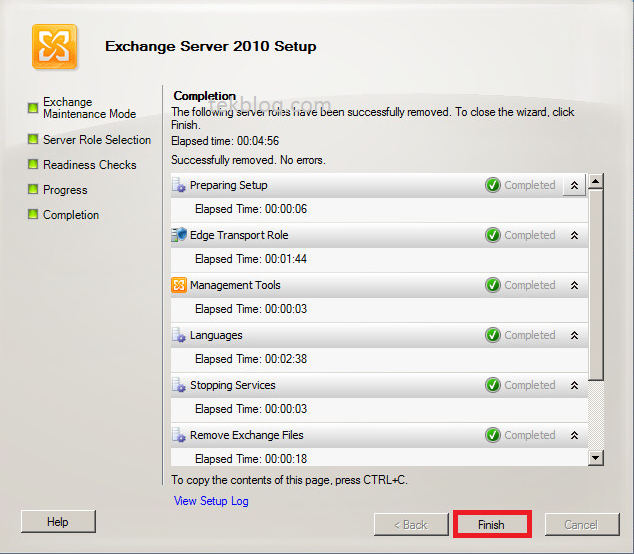Image resolution: width=634 pixels, height=554 pixels.
Task: Click green checkmark for Management Tools
Action: [x=492, y=285]
